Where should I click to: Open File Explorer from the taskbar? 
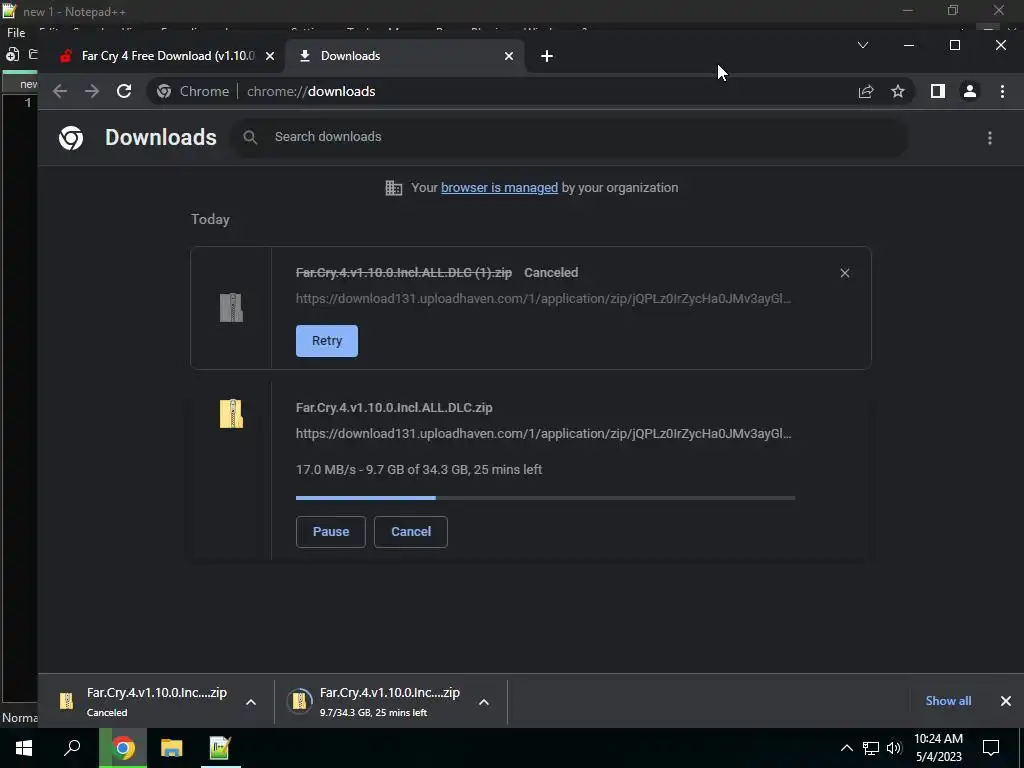tap(172, 748)
